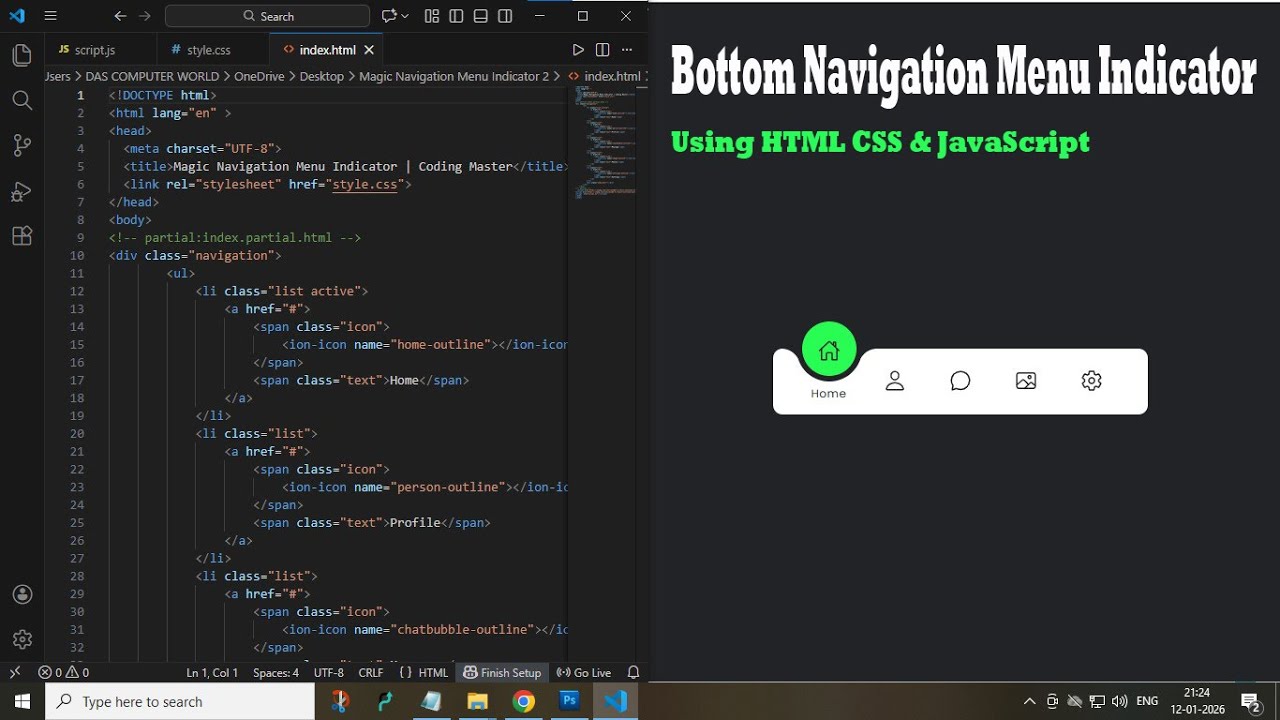Follow the style.css link in code
Screen dimensions: 1280x720
(366, 184)
